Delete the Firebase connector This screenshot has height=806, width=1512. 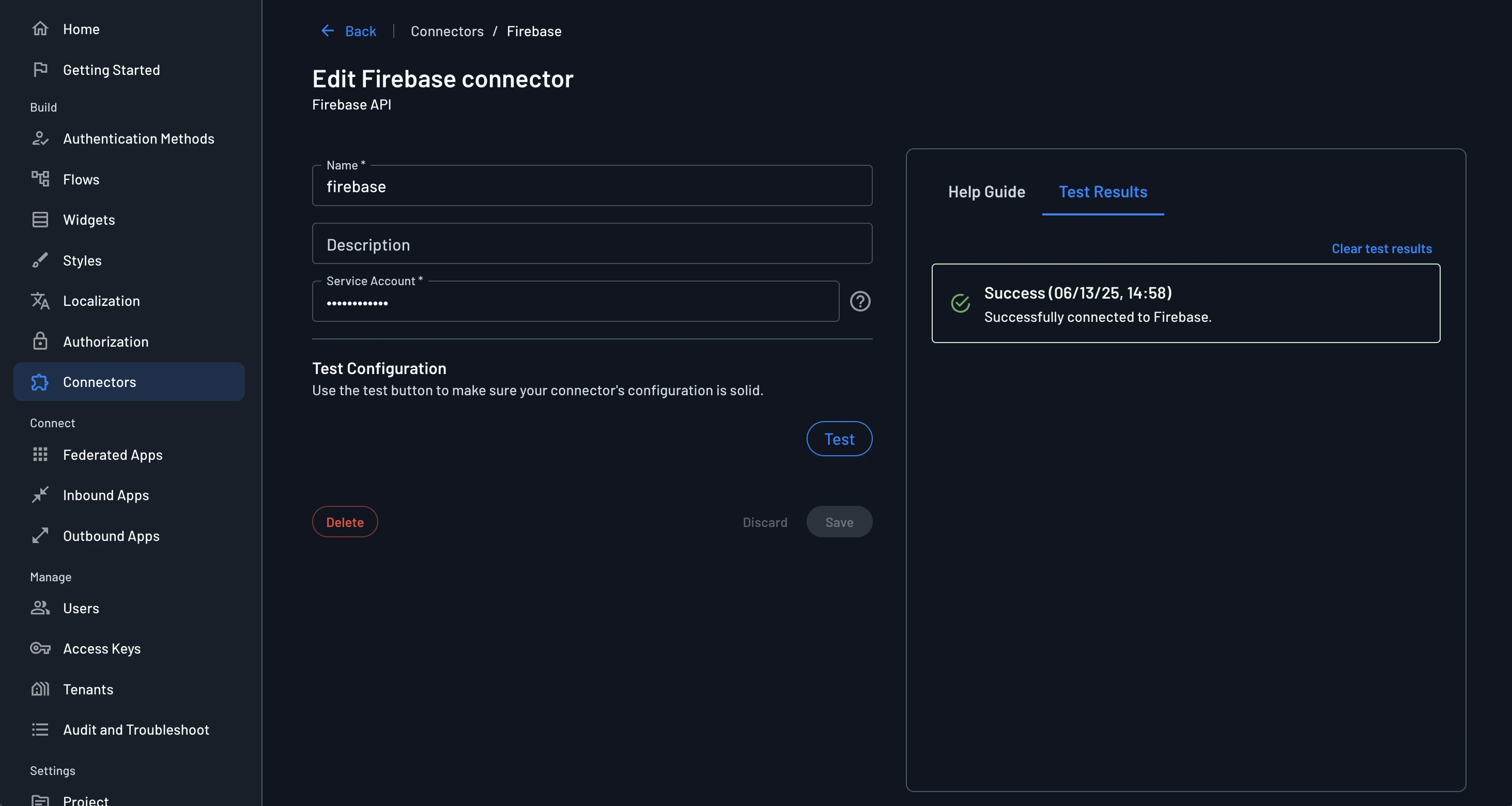pos(345,521)
